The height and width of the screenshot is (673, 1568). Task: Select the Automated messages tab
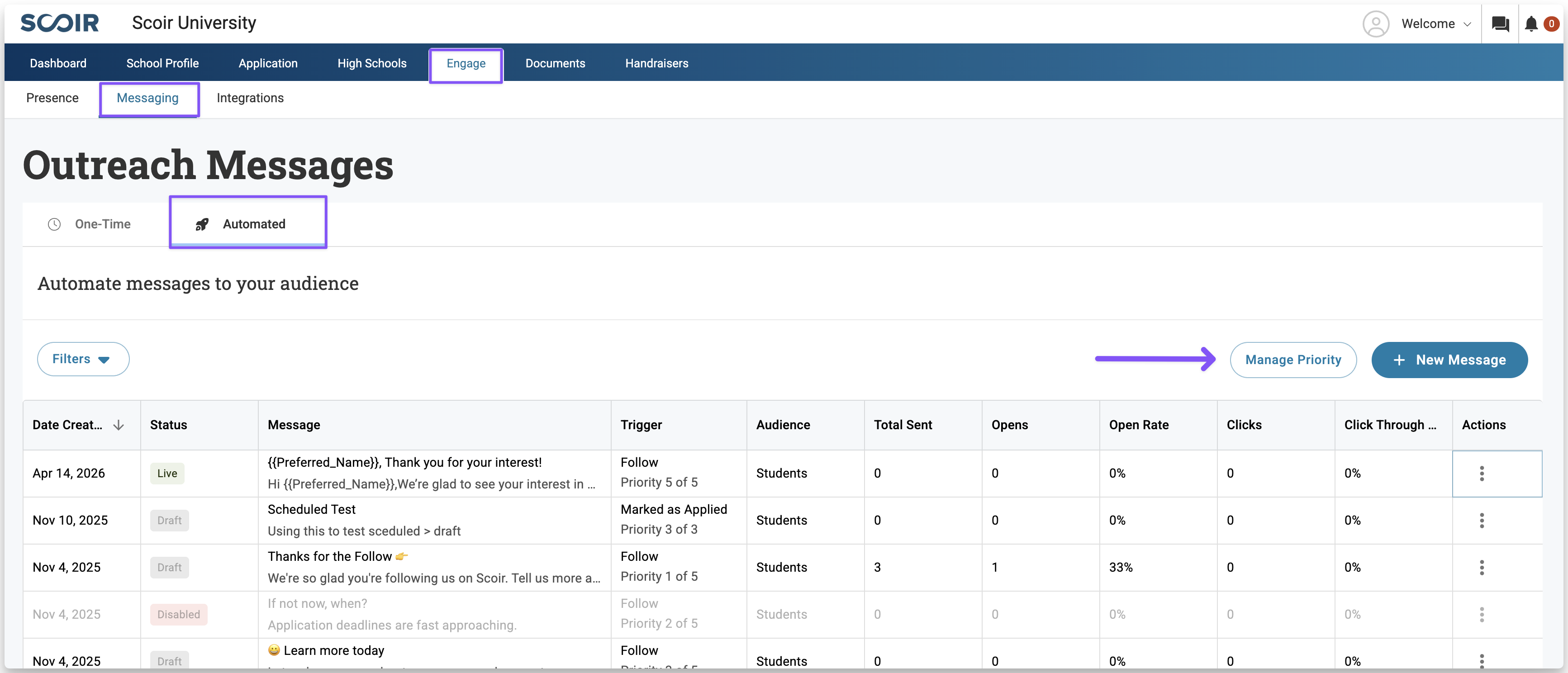(248, 224)
